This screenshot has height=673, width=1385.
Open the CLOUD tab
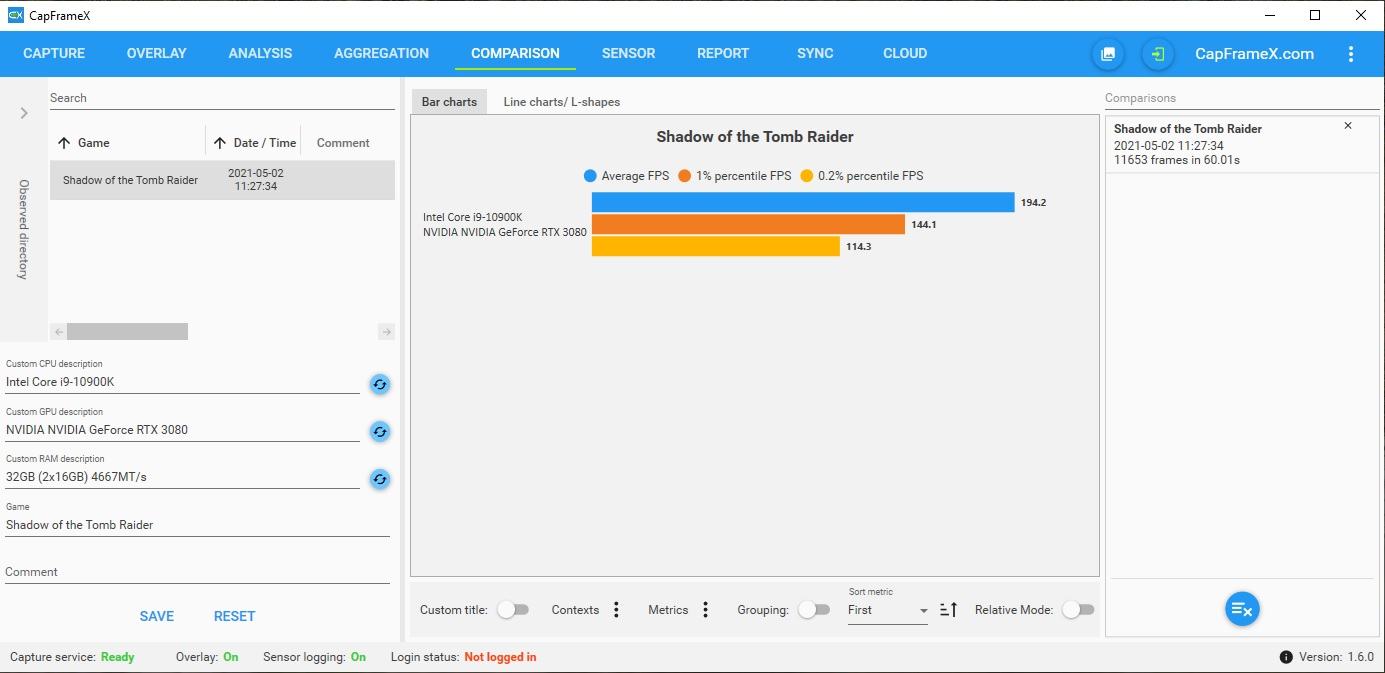pos(905,54)
